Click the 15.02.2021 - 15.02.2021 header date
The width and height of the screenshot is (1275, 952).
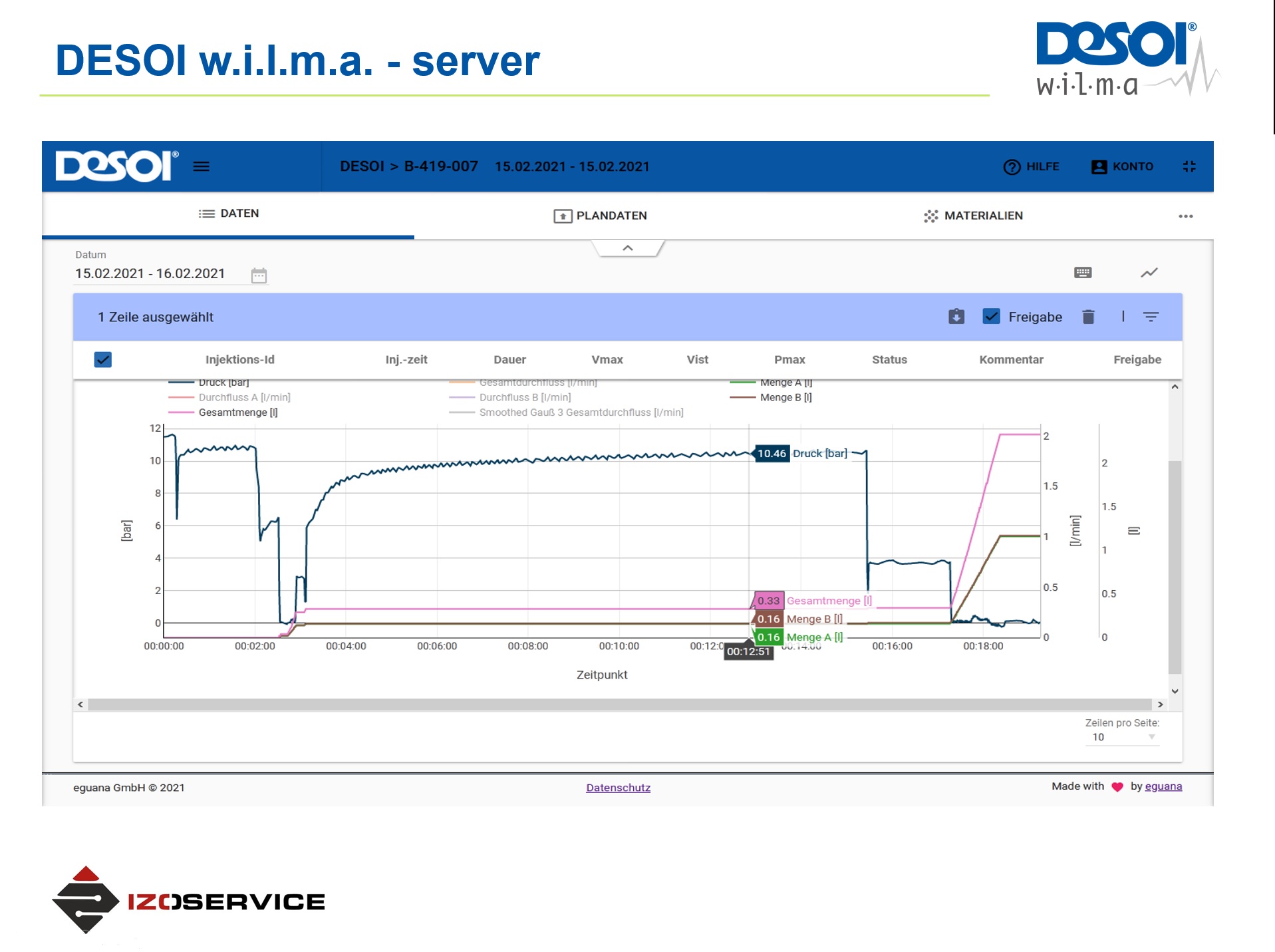tap(572, 166)
